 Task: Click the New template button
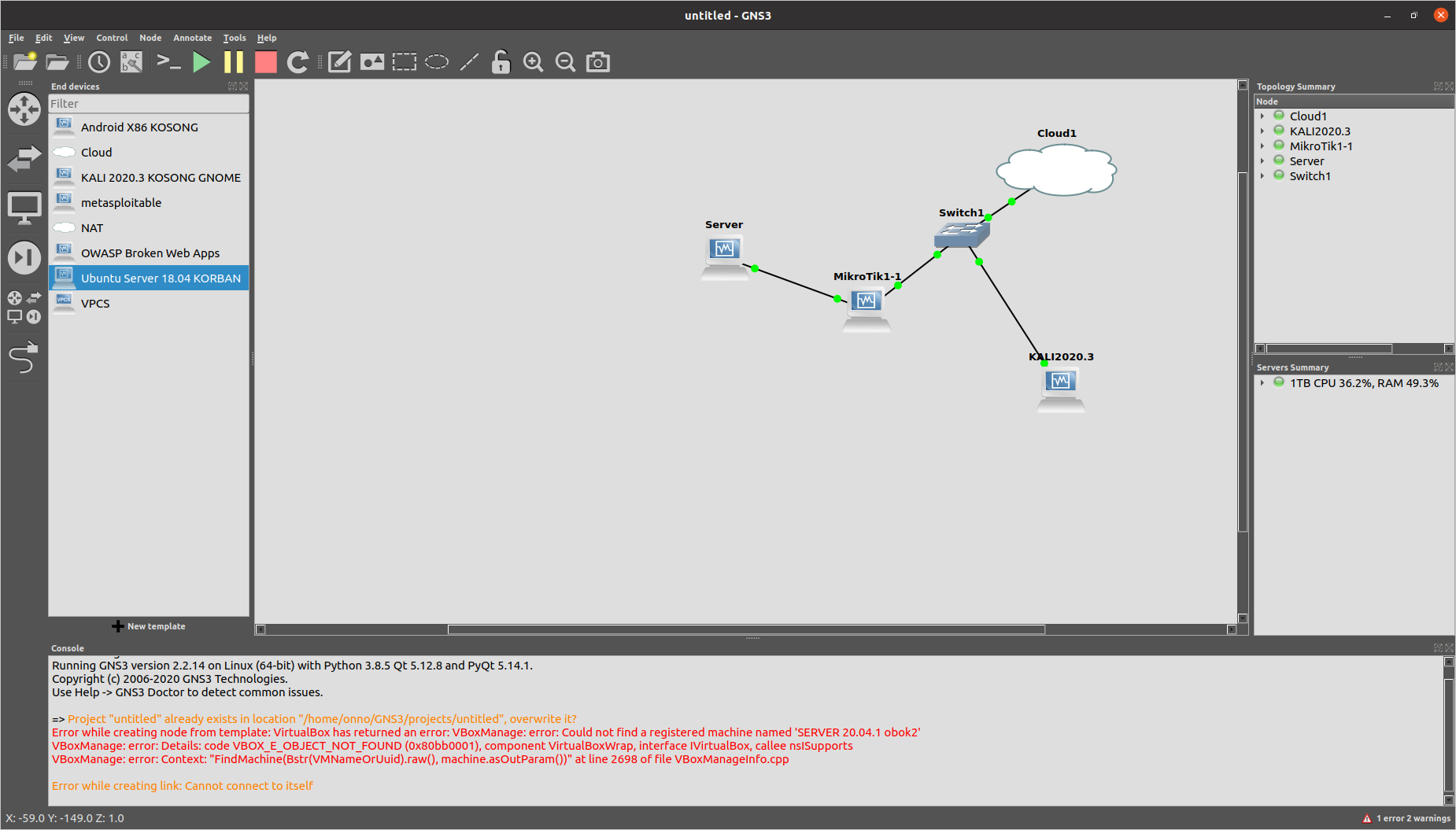[x=149, y=626]
